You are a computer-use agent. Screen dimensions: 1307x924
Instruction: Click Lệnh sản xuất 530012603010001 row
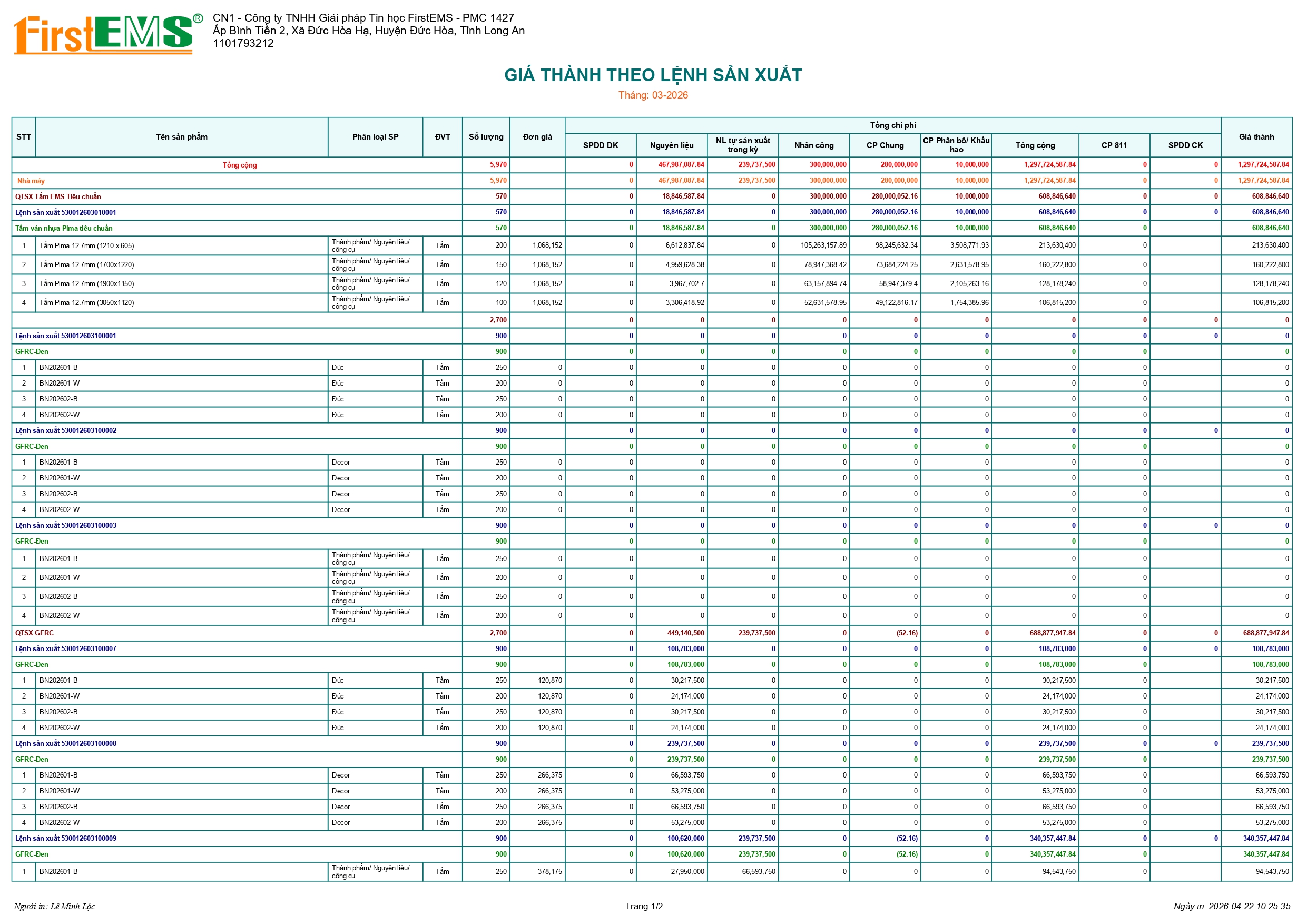click(x=652, y=212)
